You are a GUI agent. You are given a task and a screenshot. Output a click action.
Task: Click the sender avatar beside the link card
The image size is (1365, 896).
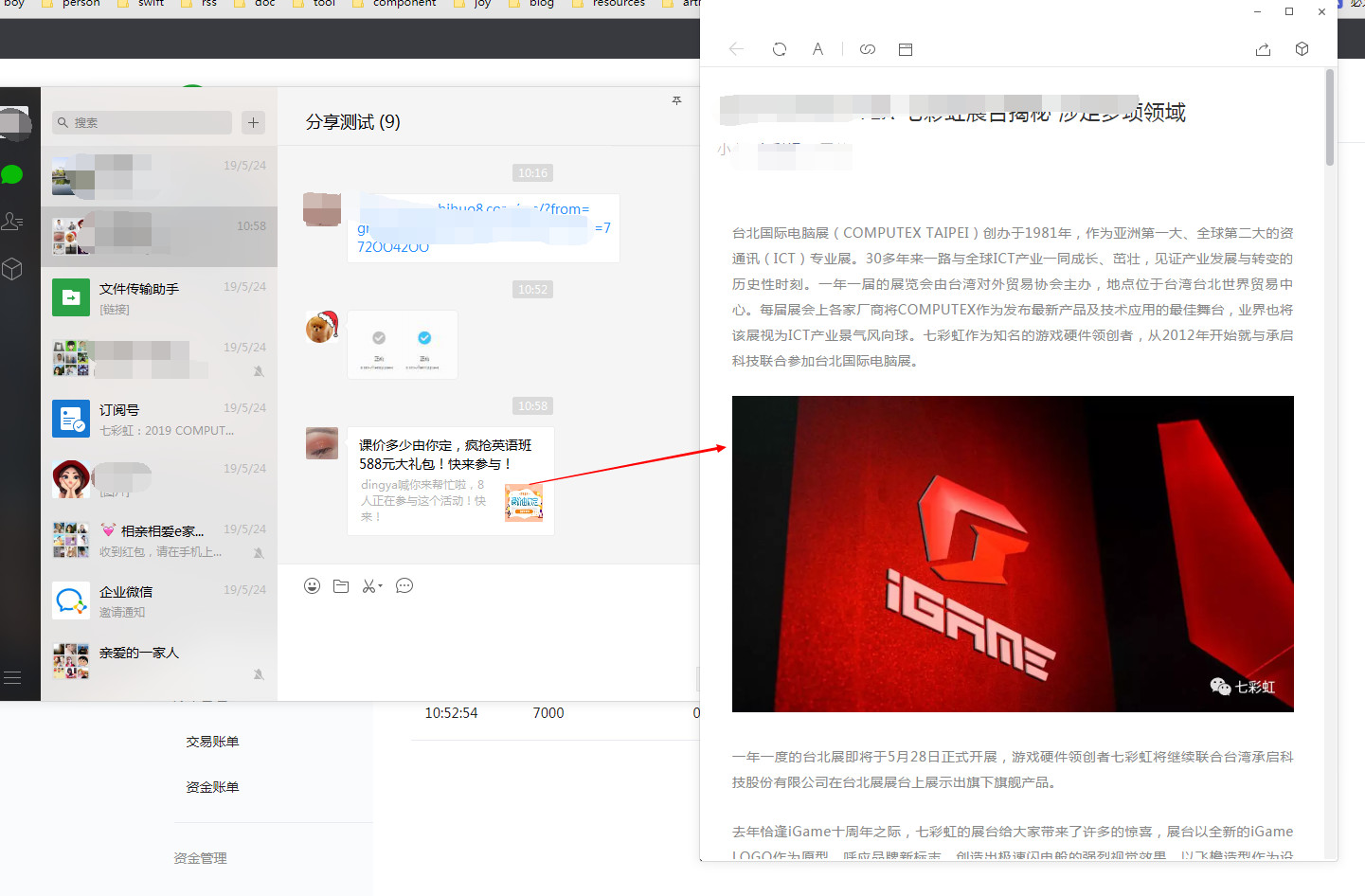click(322, 443)
